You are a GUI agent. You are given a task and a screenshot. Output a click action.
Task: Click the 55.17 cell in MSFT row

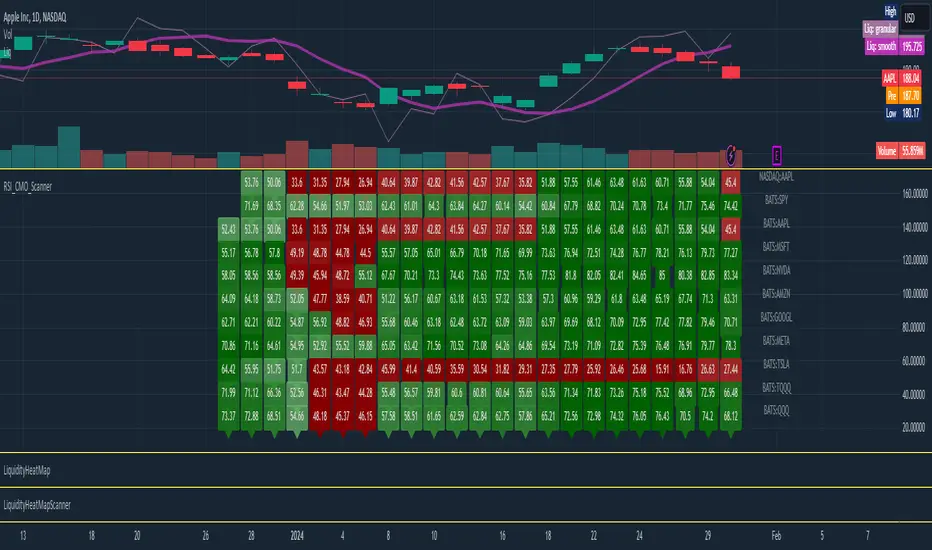228,253
